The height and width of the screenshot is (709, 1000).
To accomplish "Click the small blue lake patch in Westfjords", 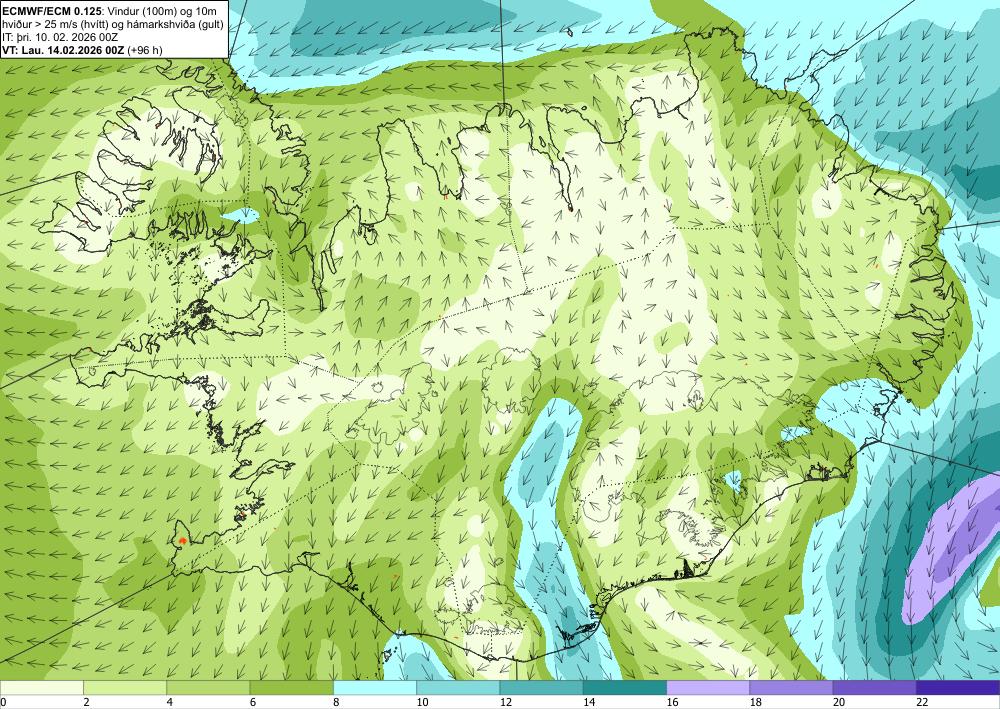I will tap(240, 215).
